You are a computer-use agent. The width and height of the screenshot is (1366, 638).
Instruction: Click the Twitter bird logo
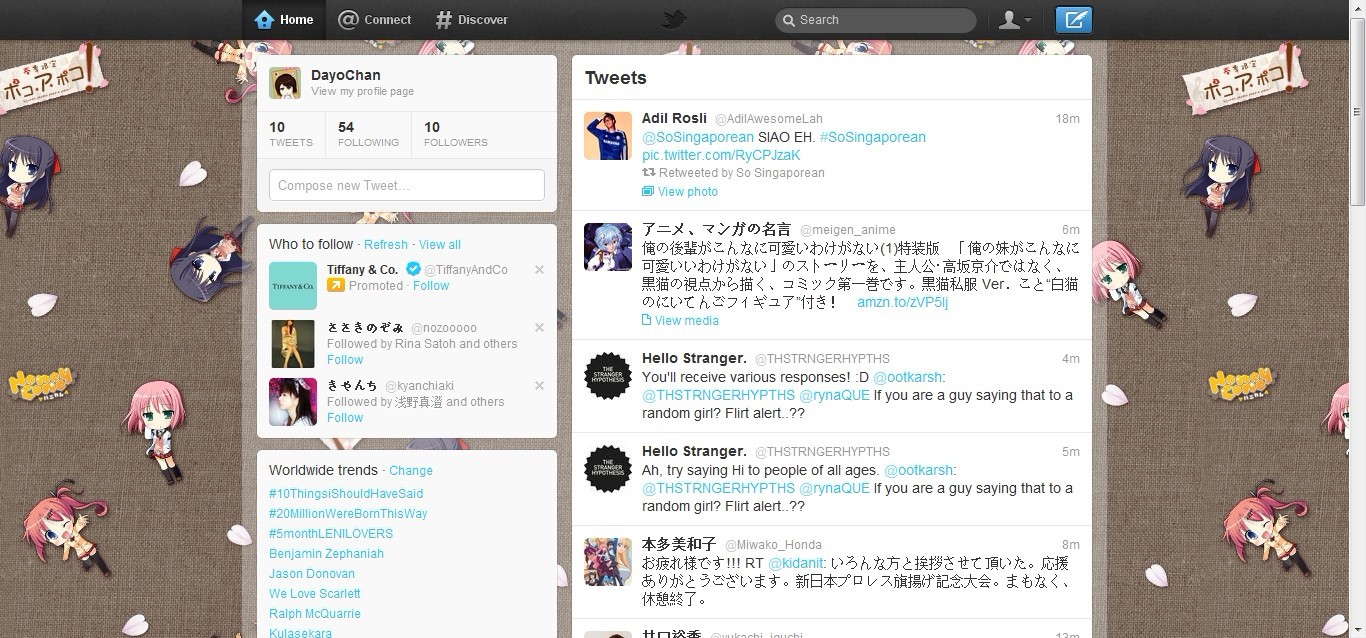(x=674, y=19)
